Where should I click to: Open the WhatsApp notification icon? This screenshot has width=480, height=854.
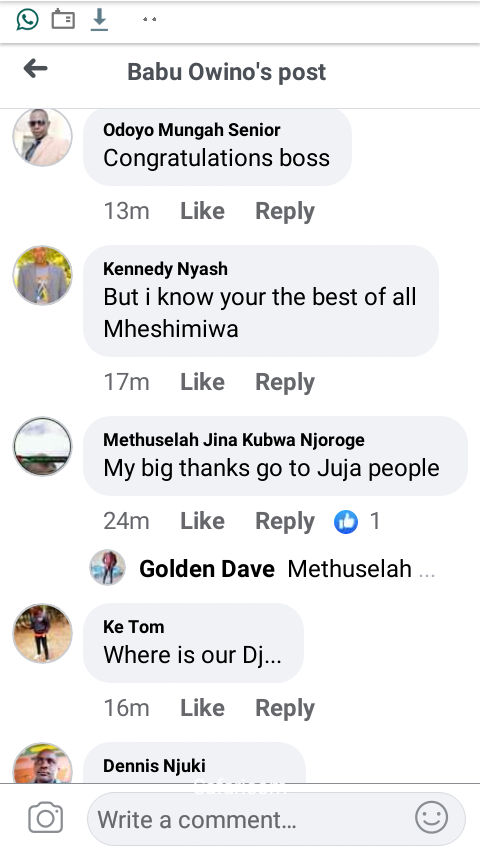(27, 20)
